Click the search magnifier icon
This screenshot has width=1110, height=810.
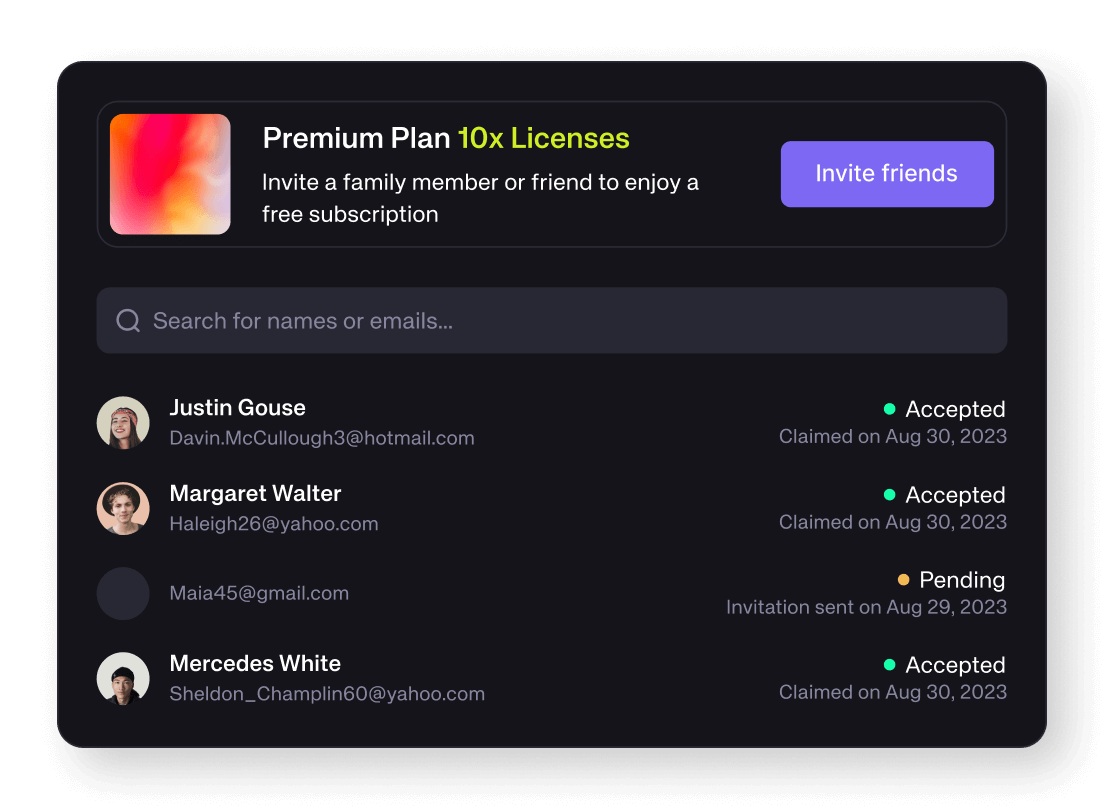(x=128, y=321)
